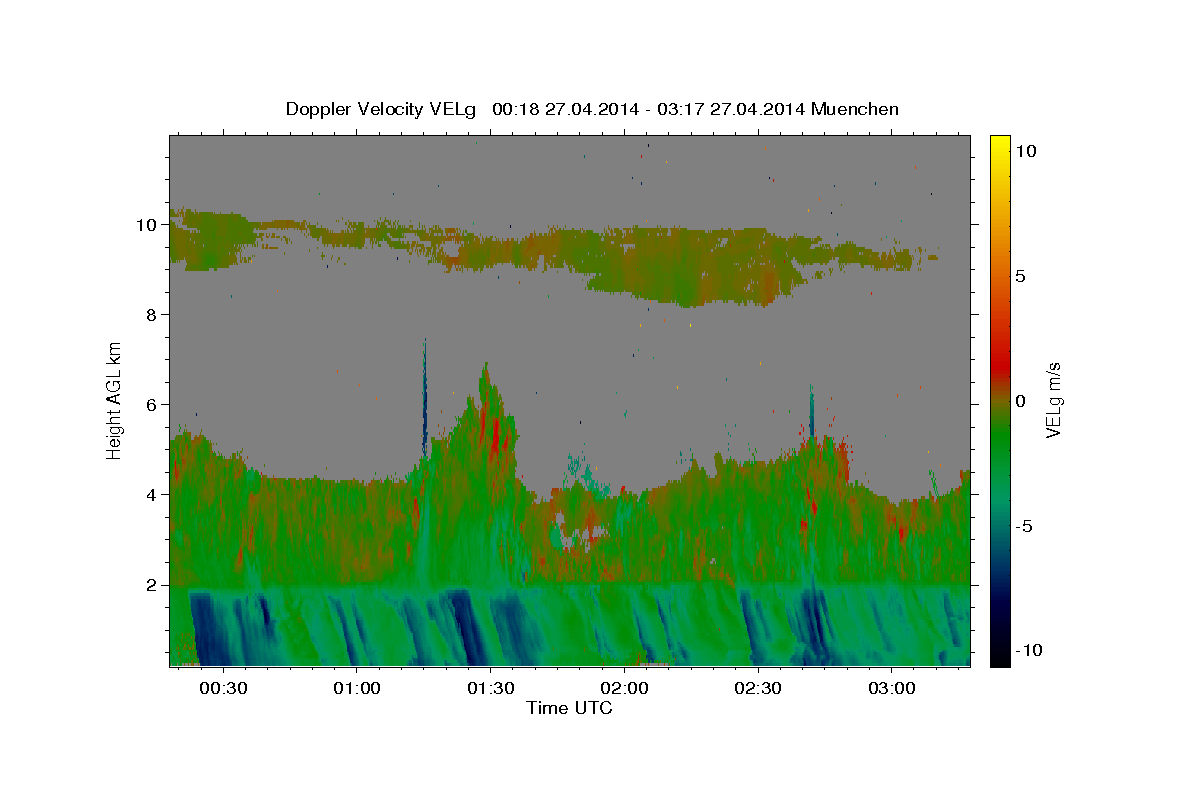Click the 00:30 time tick label

pos(222,689)
